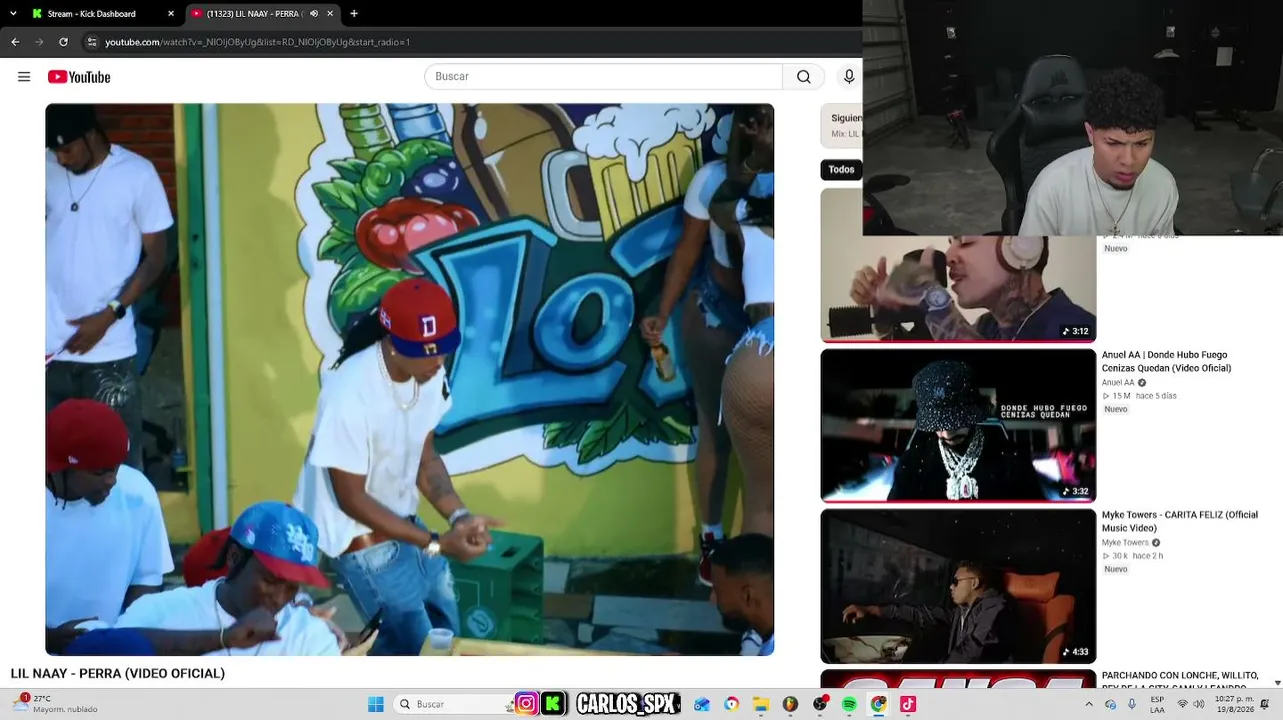View site information icon in address bar

pyautogui.click(x=91, y=42)
